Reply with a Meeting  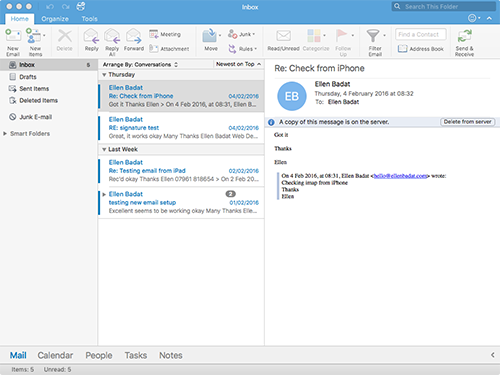tap(165, 34)
